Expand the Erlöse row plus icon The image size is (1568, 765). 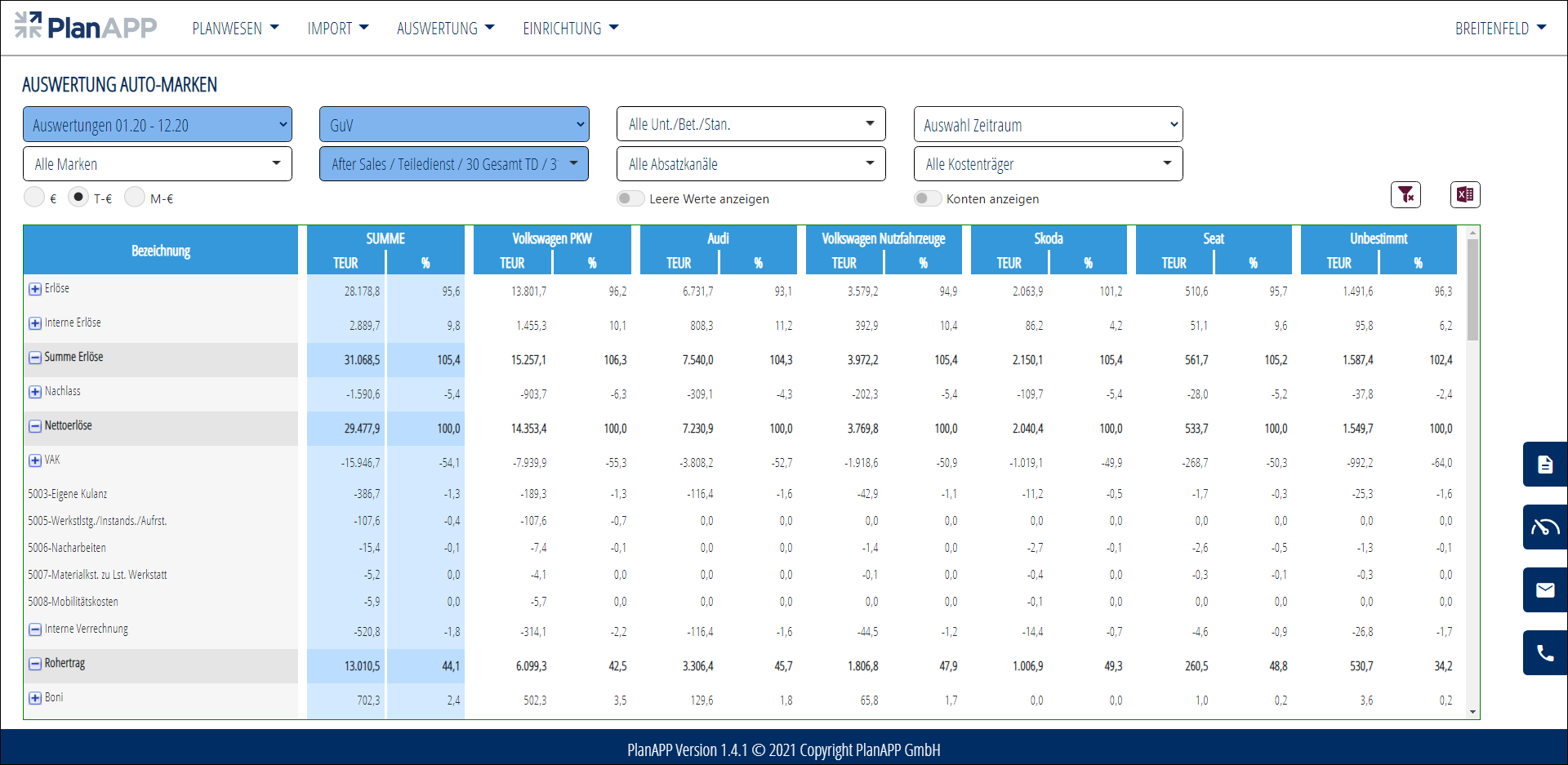(35, 289)
